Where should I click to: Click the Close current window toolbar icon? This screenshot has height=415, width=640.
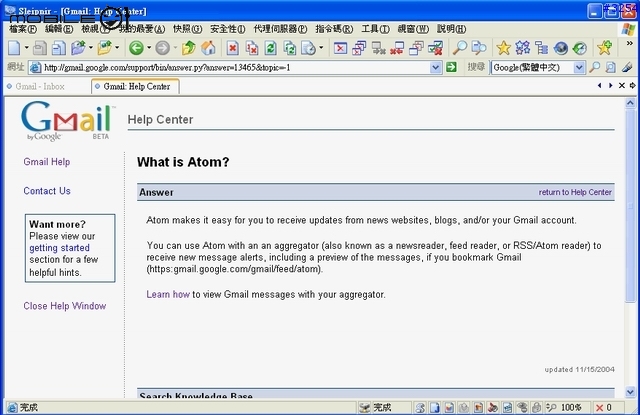(x=340, y=48)
